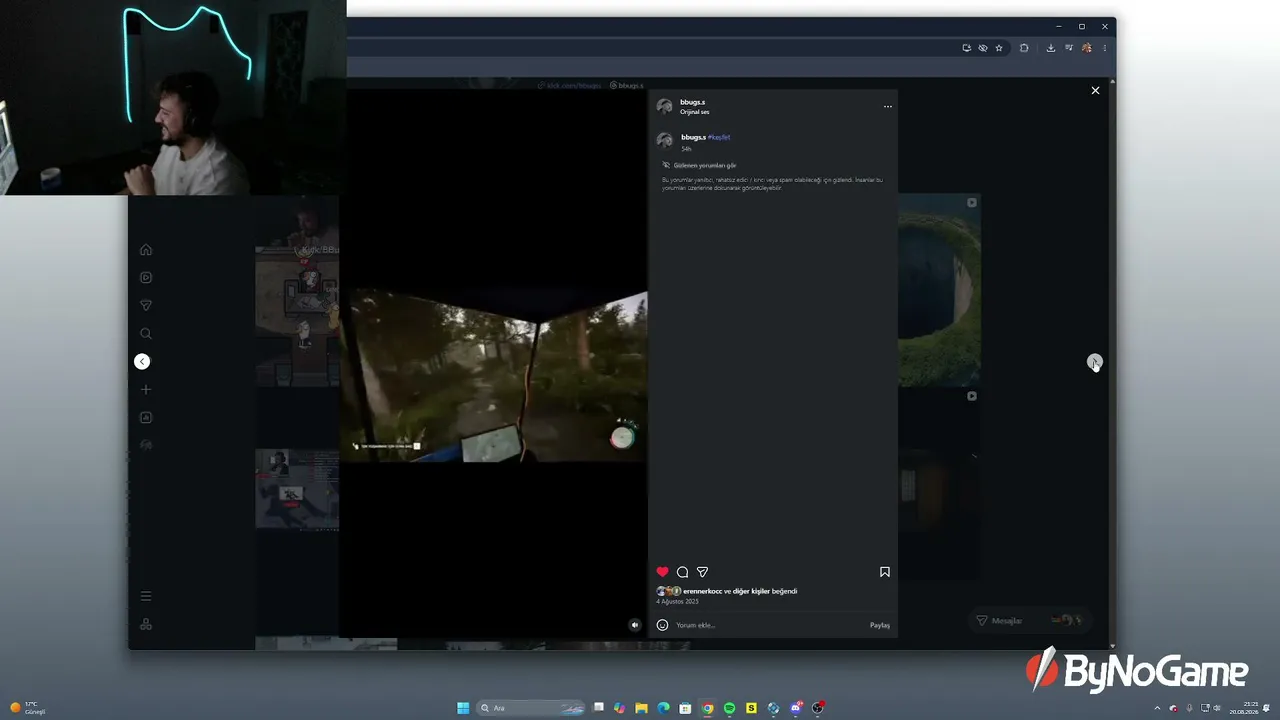Switch to Google Chrome on the taskbar
The image size is (1280, 720).
pyautogui.click(x=707, y=708)
